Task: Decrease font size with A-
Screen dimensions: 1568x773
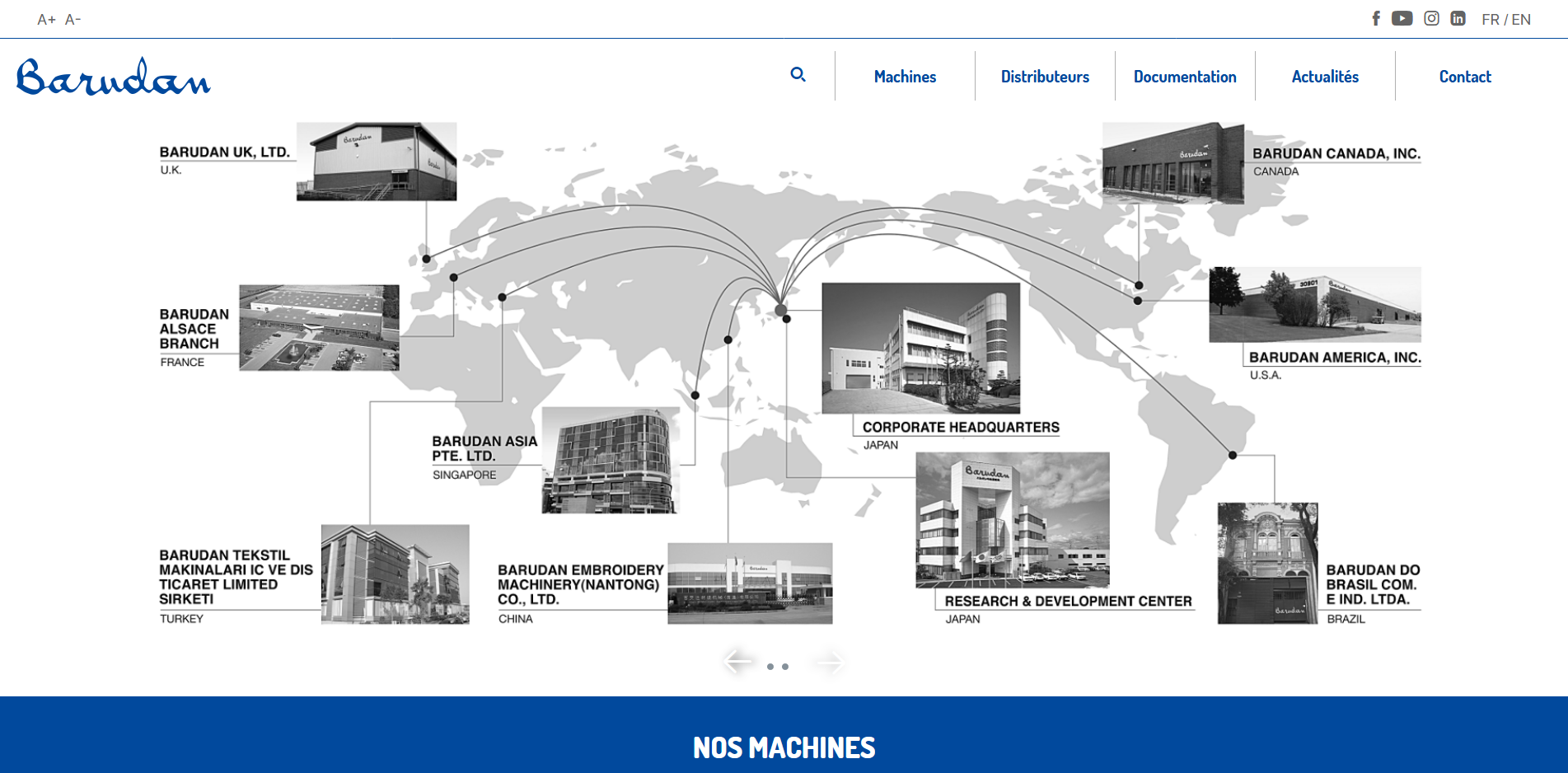Action: pos(73,19)
